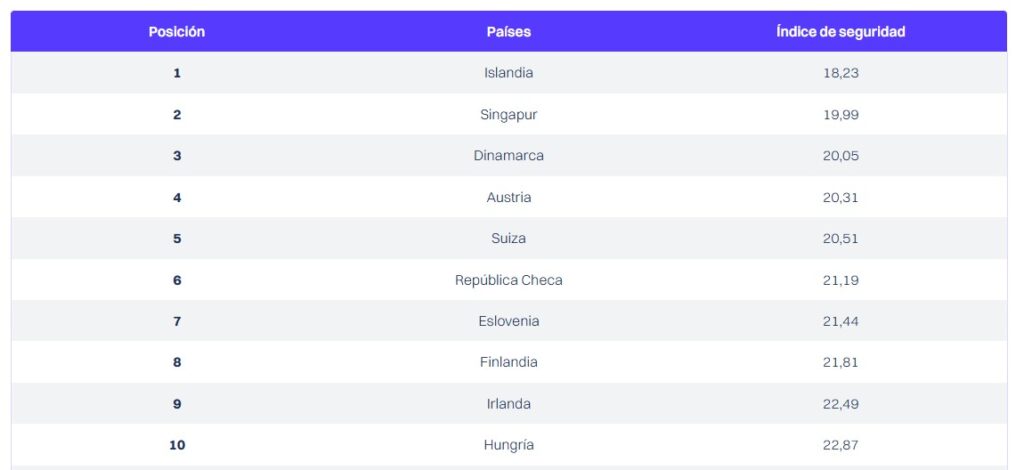This screenshot has height=470, width=1024.
Task: Select the 21,19 index value
Action: (840, 280)
